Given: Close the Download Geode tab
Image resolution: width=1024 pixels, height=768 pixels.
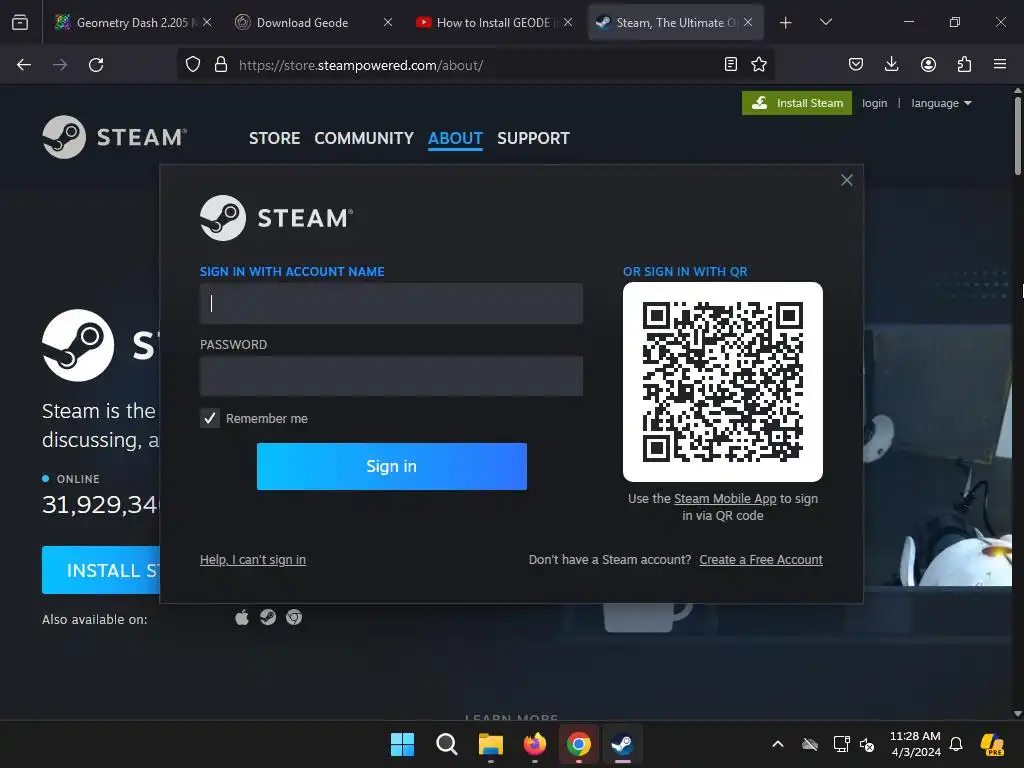Looking at the screenshot, I should click(x=388, y=23).
